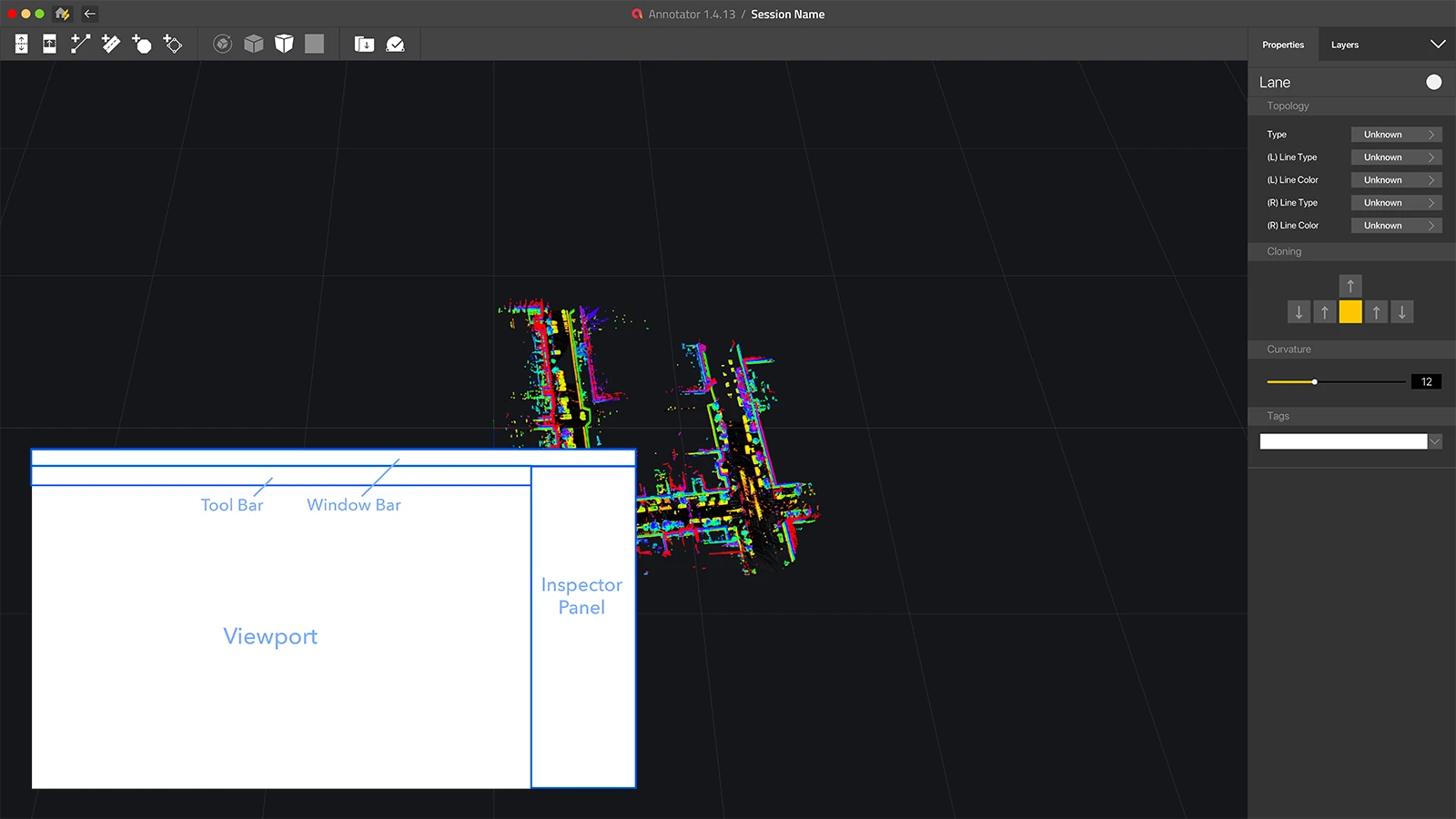This screenshot has height=819, width=1456.
Task: Expand the Tags dropdown arrow
Action: (x=1435, y=441)
